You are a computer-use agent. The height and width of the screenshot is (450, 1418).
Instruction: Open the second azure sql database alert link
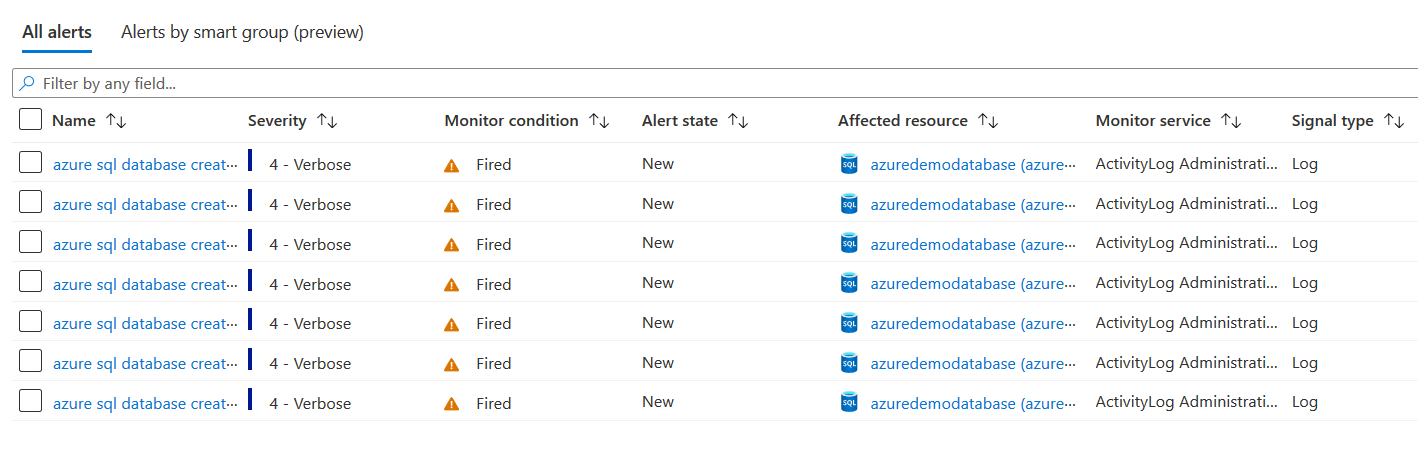145,204
